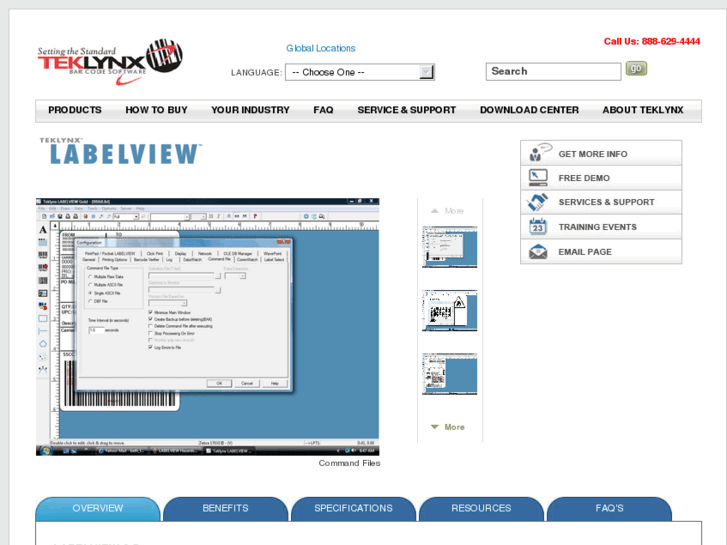The height and width of the screenshot is (545, 727).
Task: Open the SERVICES & SUPPORT sidebar link
Action: pyautogui.click(x=606, y=202)
